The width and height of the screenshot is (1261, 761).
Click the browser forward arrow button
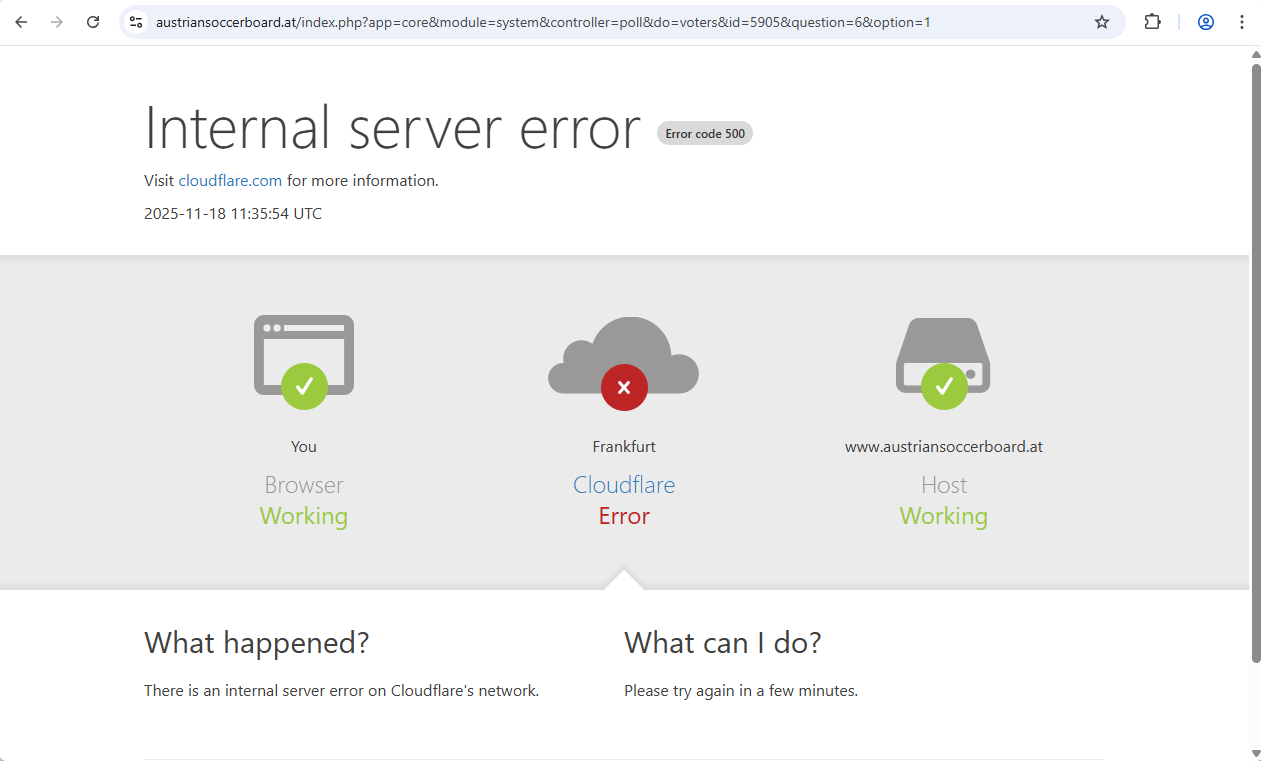(57, 22)
